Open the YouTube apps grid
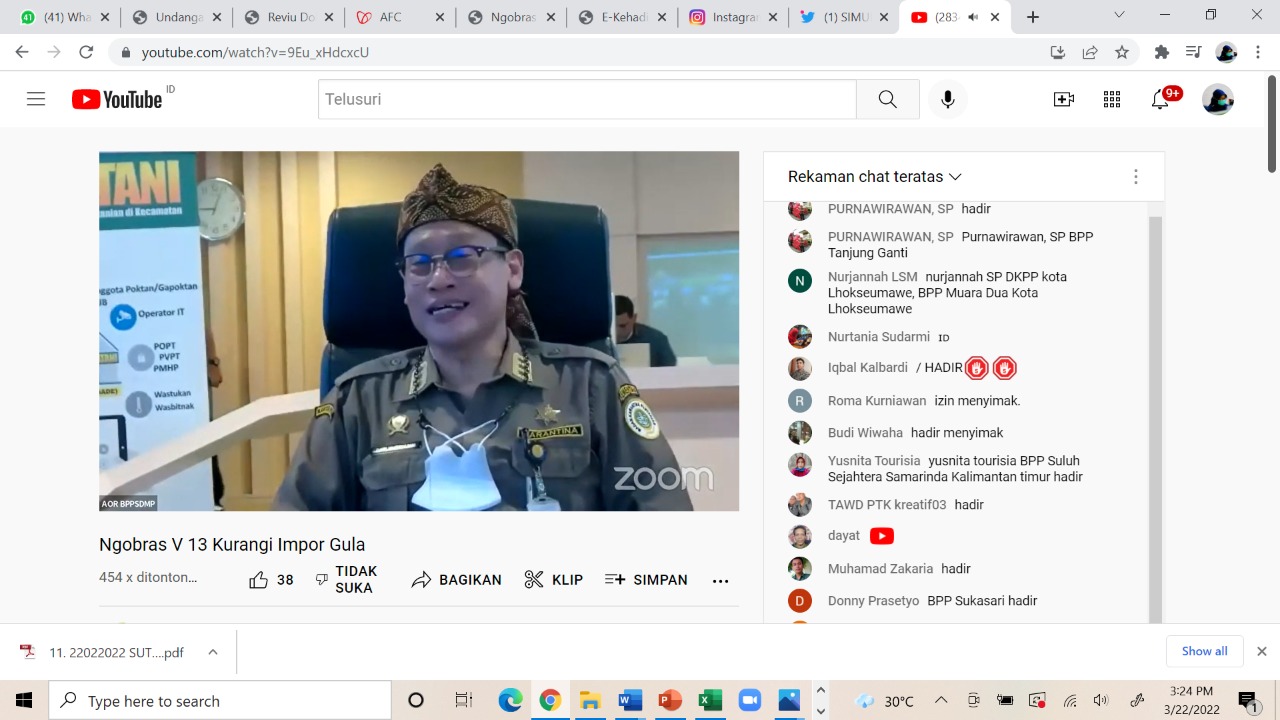 pos(1111,99)
